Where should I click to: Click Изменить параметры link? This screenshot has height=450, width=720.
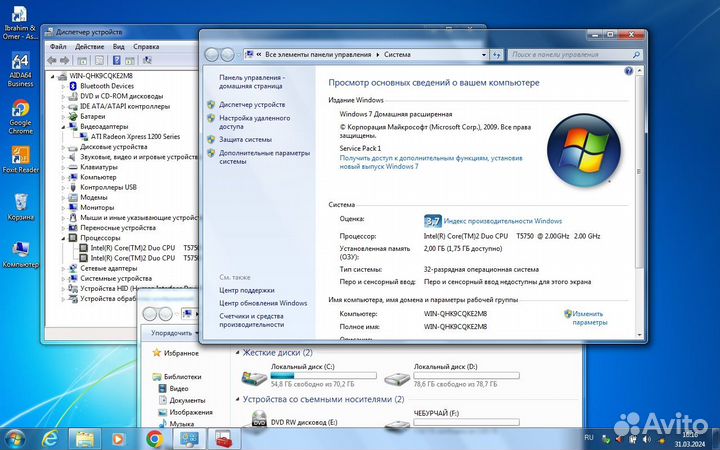pos(589,318)
